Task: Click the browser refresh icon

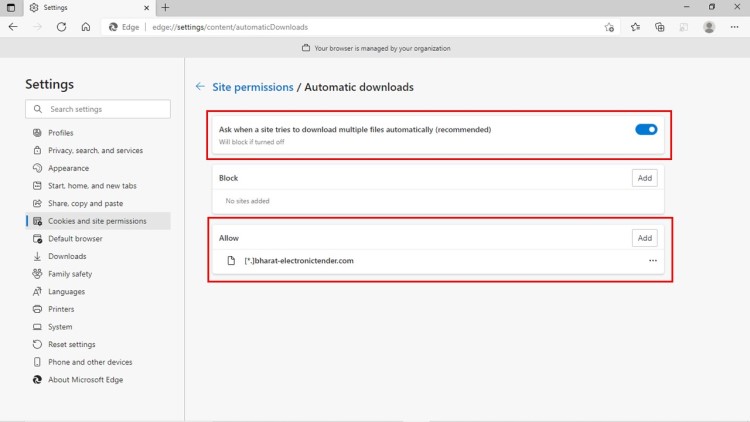Action: pos(62,27)
